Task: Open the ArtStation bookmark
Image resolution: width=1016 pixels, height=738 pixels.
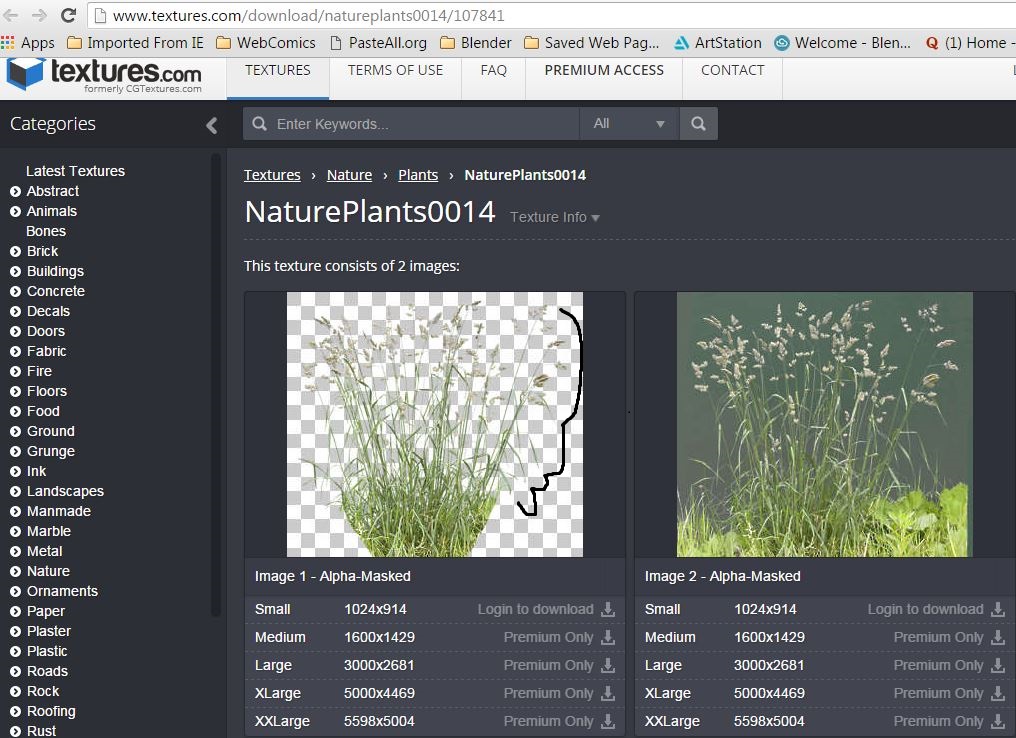Action: [x=718, y=43]
